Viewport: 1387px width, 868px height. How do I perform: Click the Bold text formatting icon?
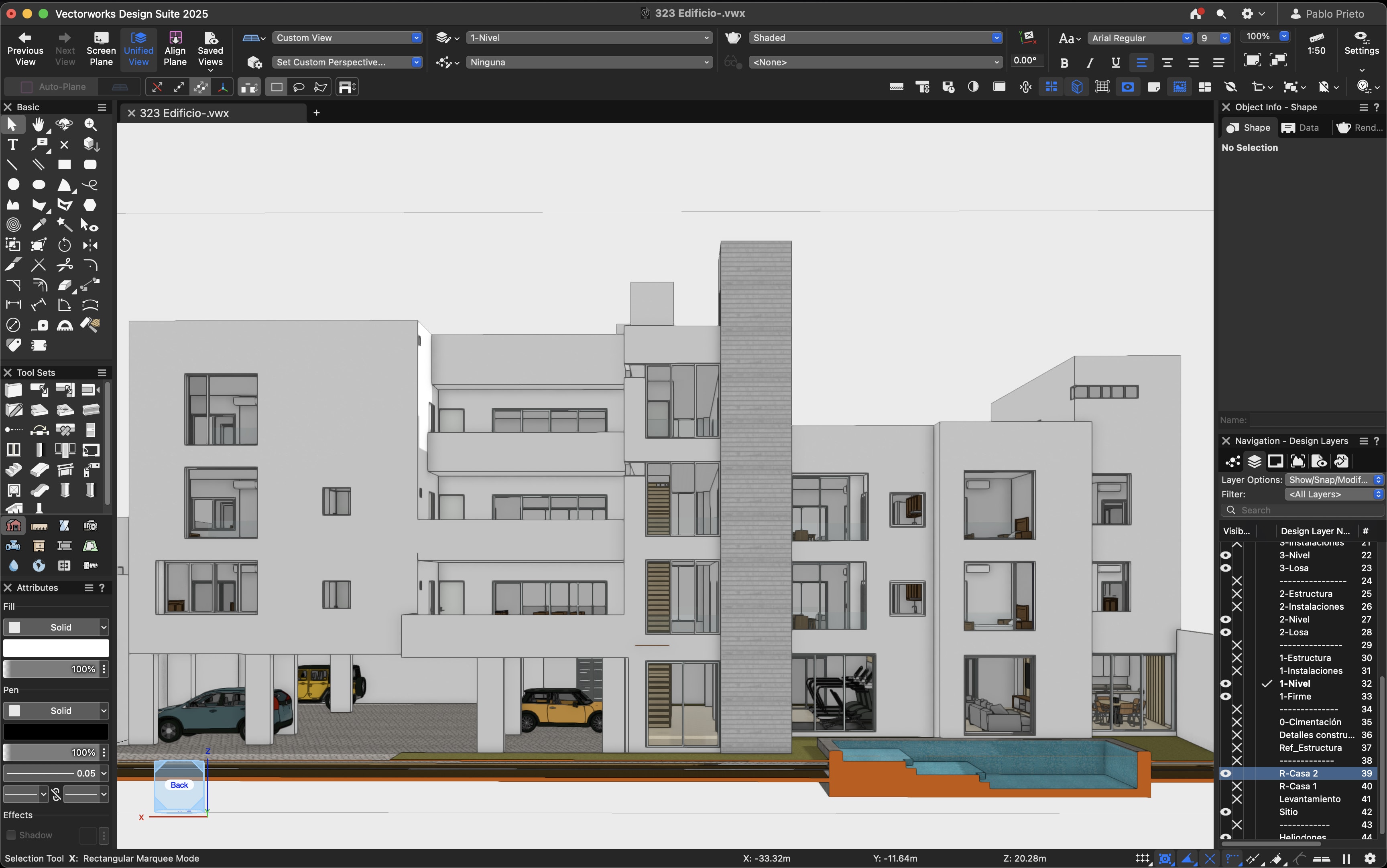1064,63
